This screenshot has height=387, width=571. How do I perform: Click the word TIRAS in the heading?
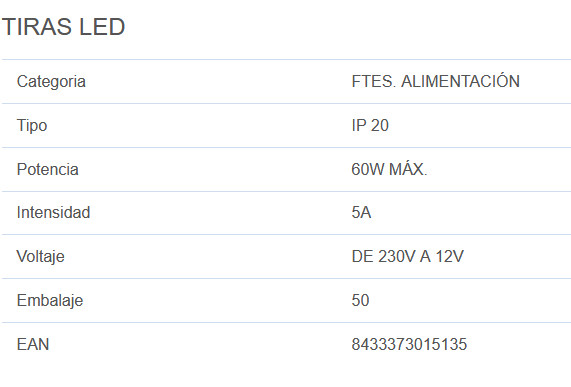(x=37, y=27)
